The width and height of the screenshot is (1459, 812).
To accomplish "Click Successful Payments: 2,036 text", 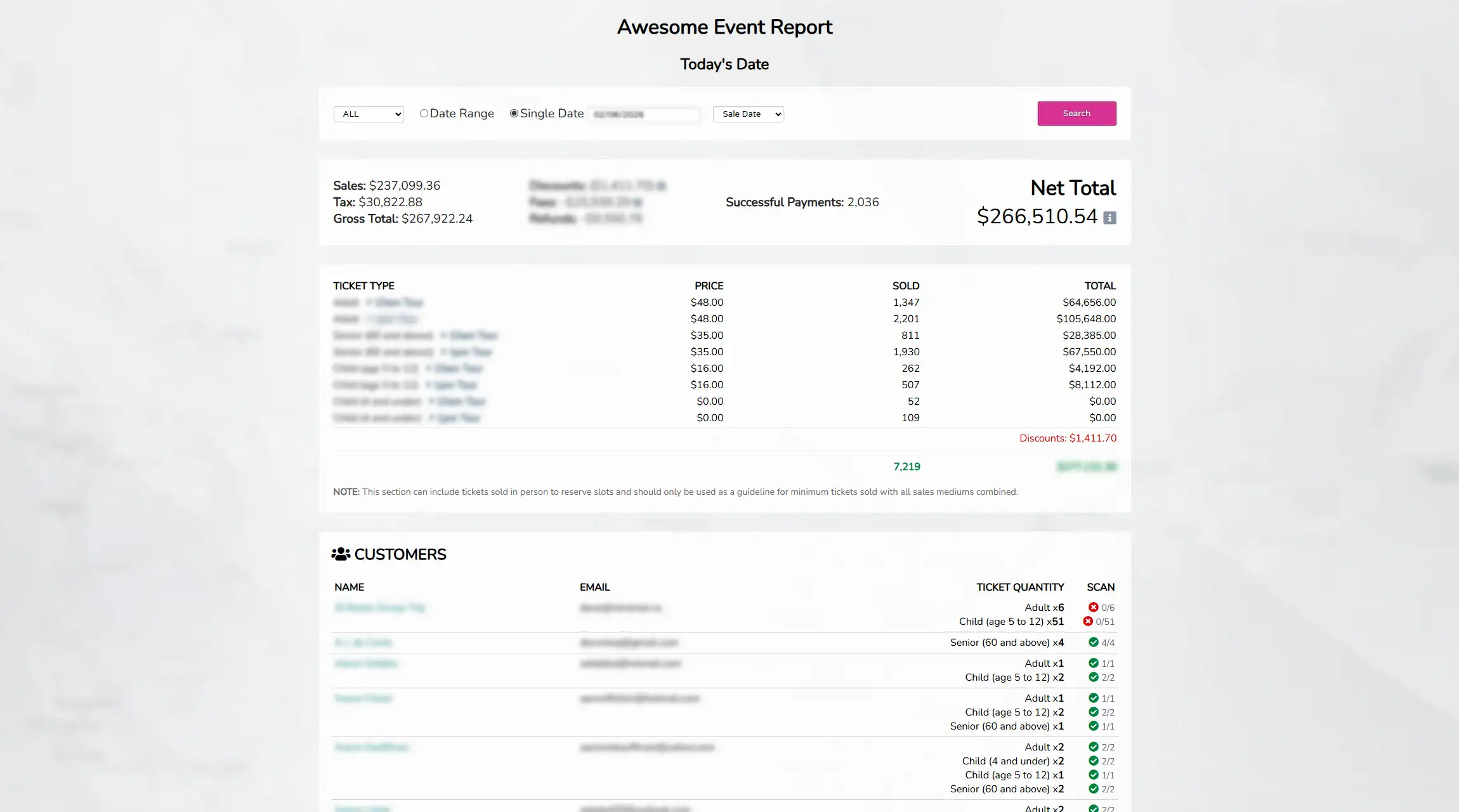I will point(802,202).
